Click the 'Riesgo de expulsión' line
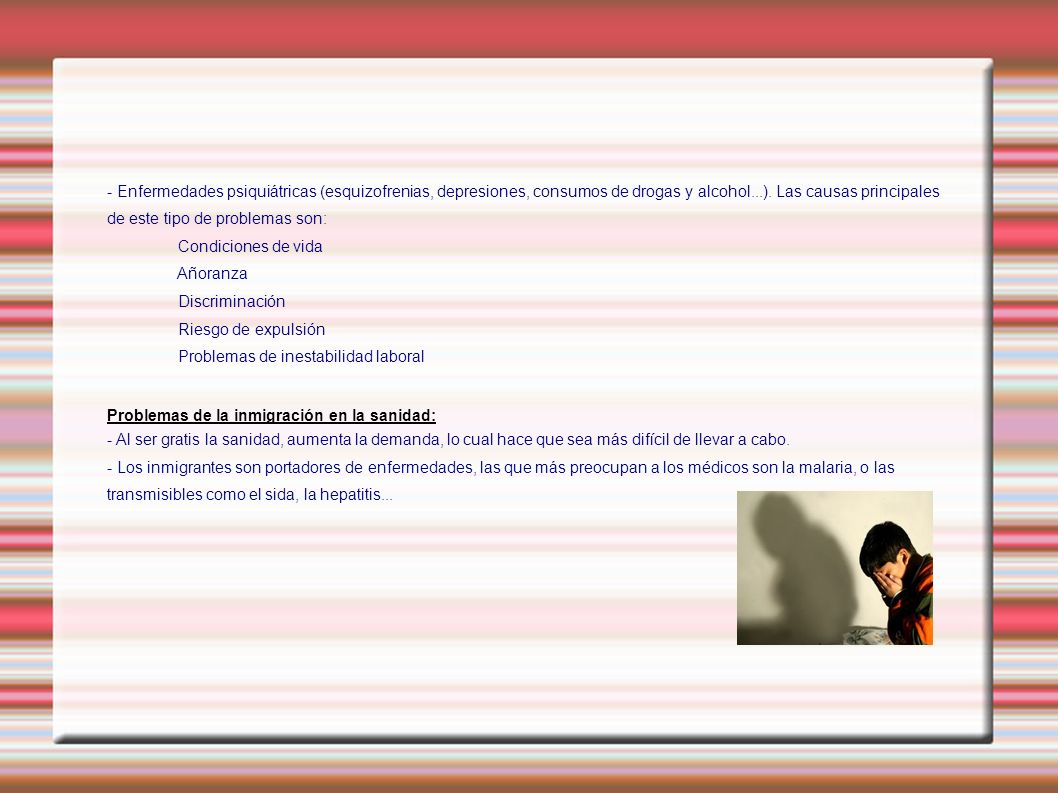 click(252, 329)
